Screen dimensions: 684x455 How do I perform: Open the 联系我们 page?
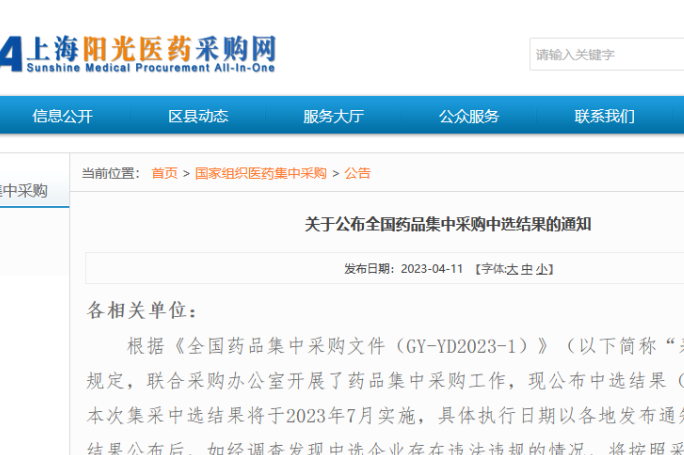(604, 116)
